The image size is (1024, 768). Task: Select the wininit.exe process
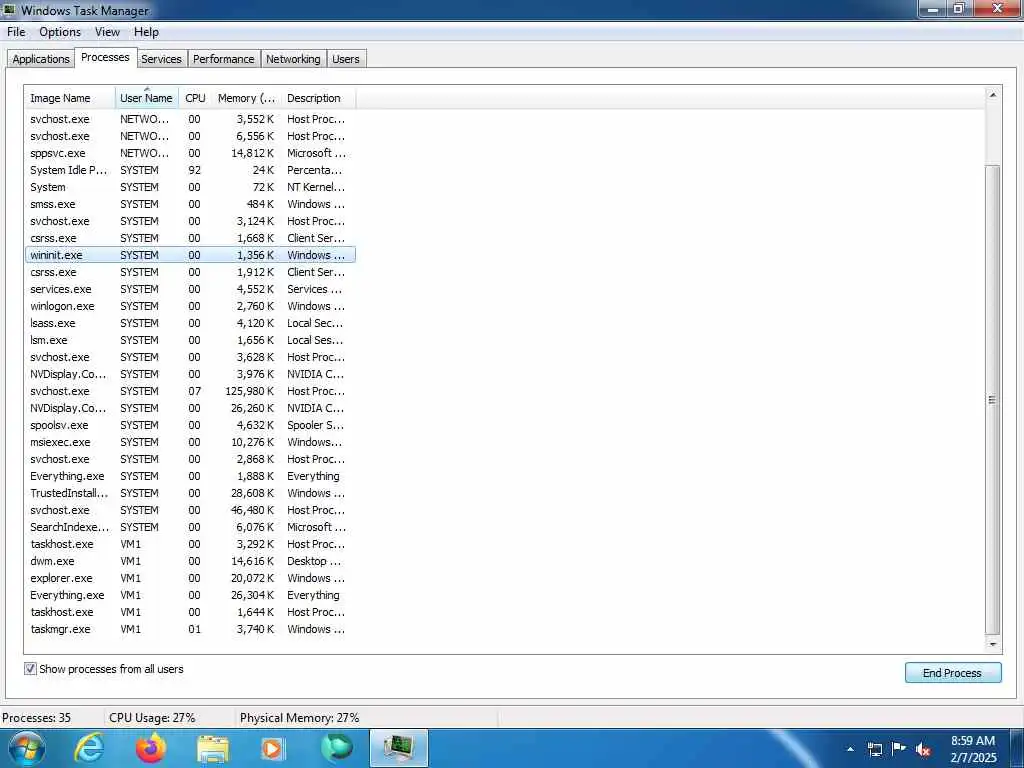click(x=190, y=255)
